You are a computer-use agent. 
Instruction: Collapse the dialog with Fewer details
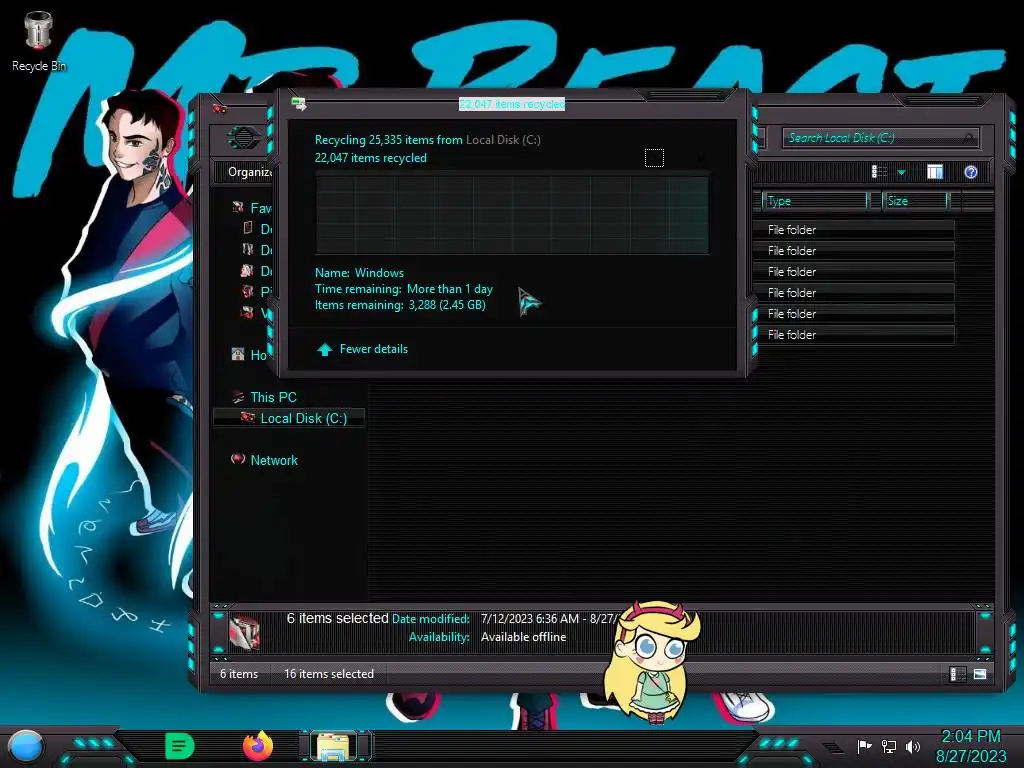[373, 349]
